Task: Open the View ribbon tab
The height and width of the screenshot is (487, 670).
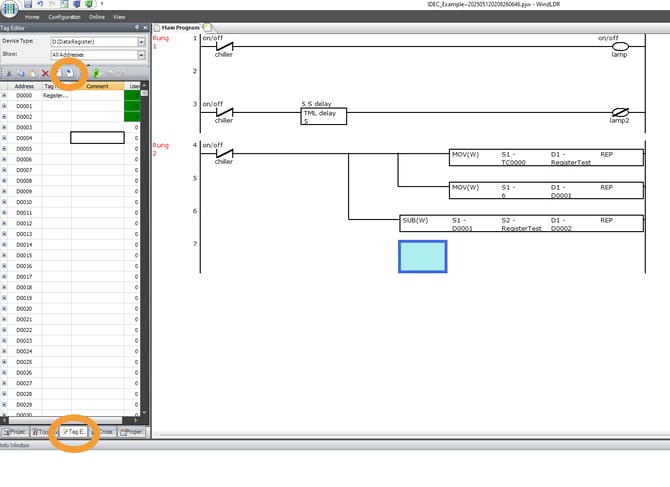Action: tap(119, 17)
